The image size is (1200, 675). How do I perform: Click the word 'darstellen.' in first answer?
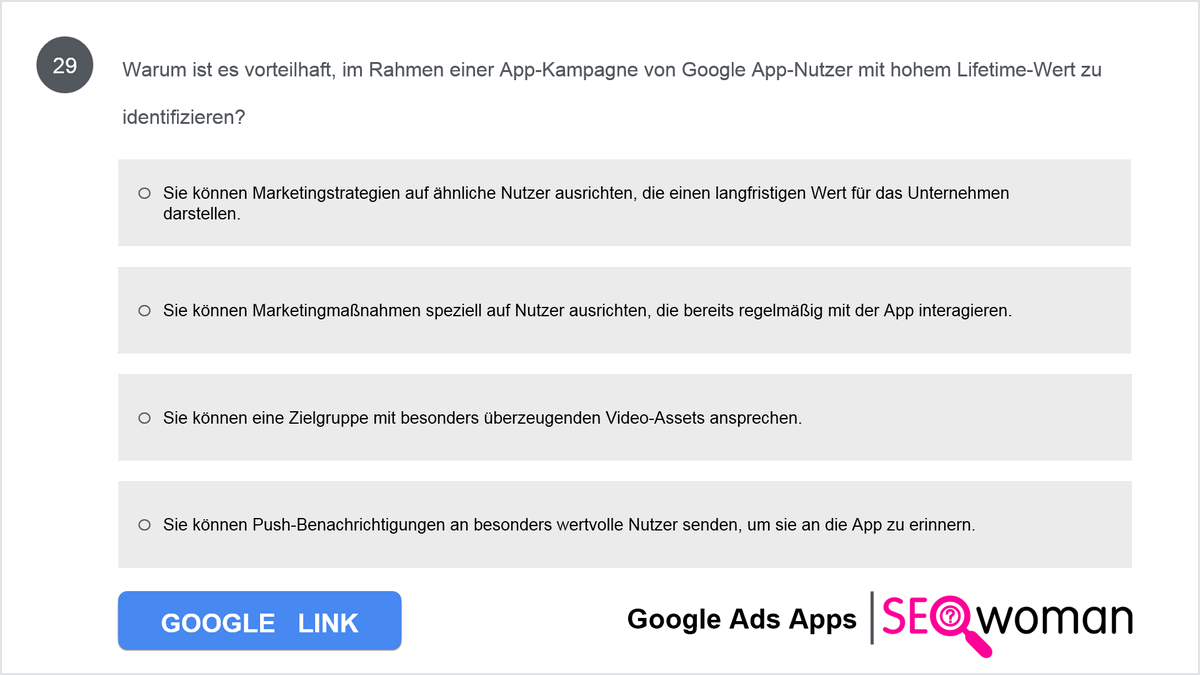coord(202,213)
